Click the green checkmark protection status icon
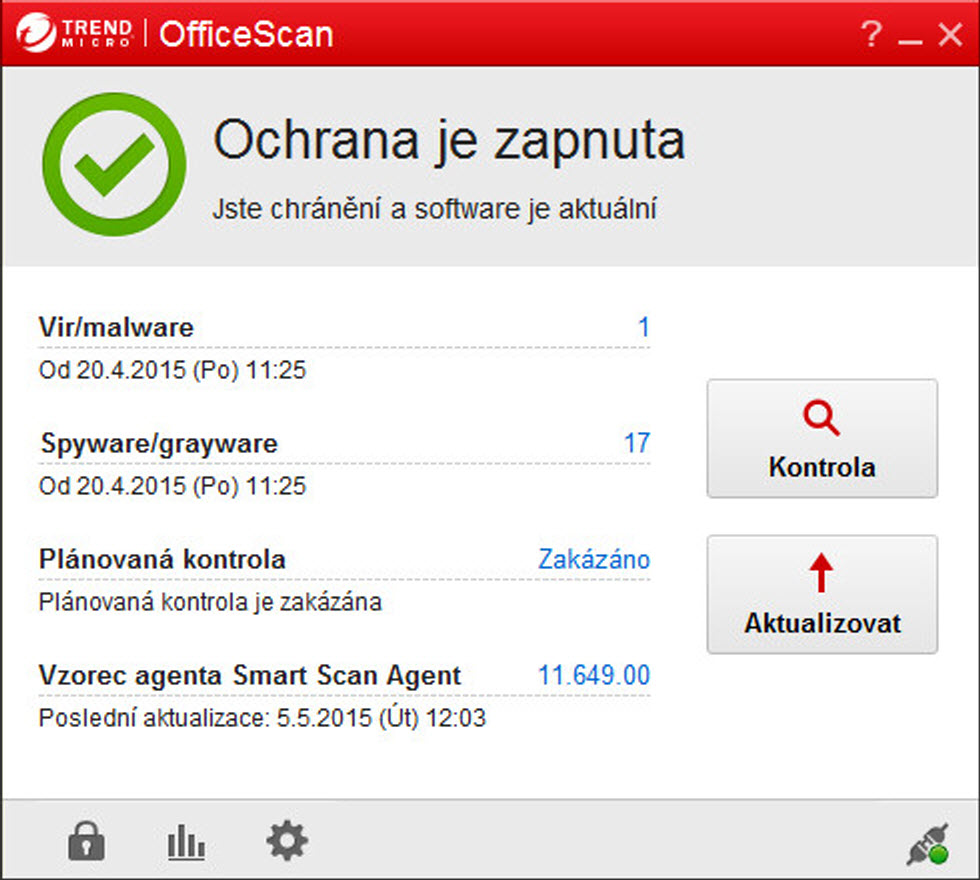980x880 pixels. (x=113, y=165)
